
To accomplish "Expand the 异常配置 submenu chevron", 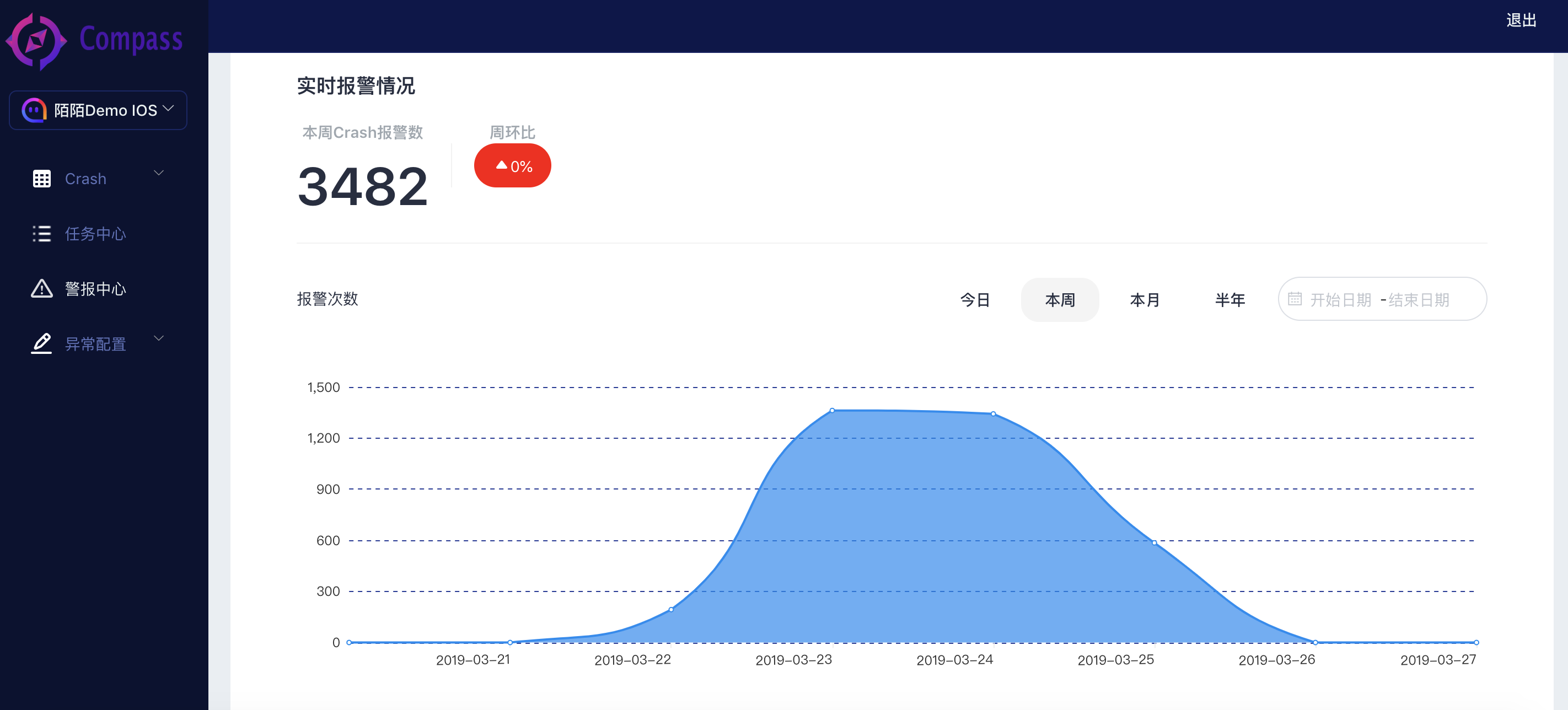I will point(159,338).
